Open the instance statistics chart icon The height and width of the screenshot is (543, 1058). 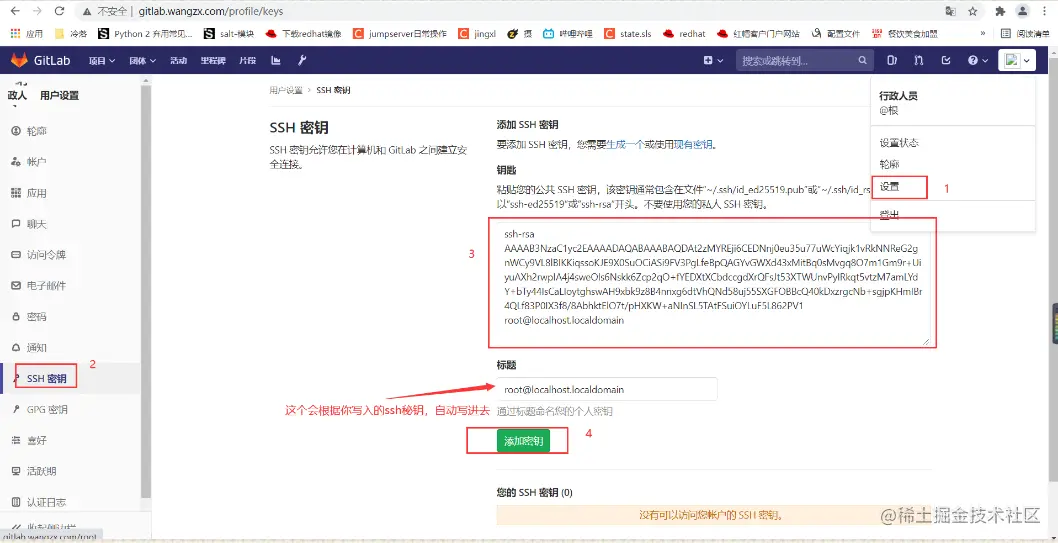coord(275,60)
